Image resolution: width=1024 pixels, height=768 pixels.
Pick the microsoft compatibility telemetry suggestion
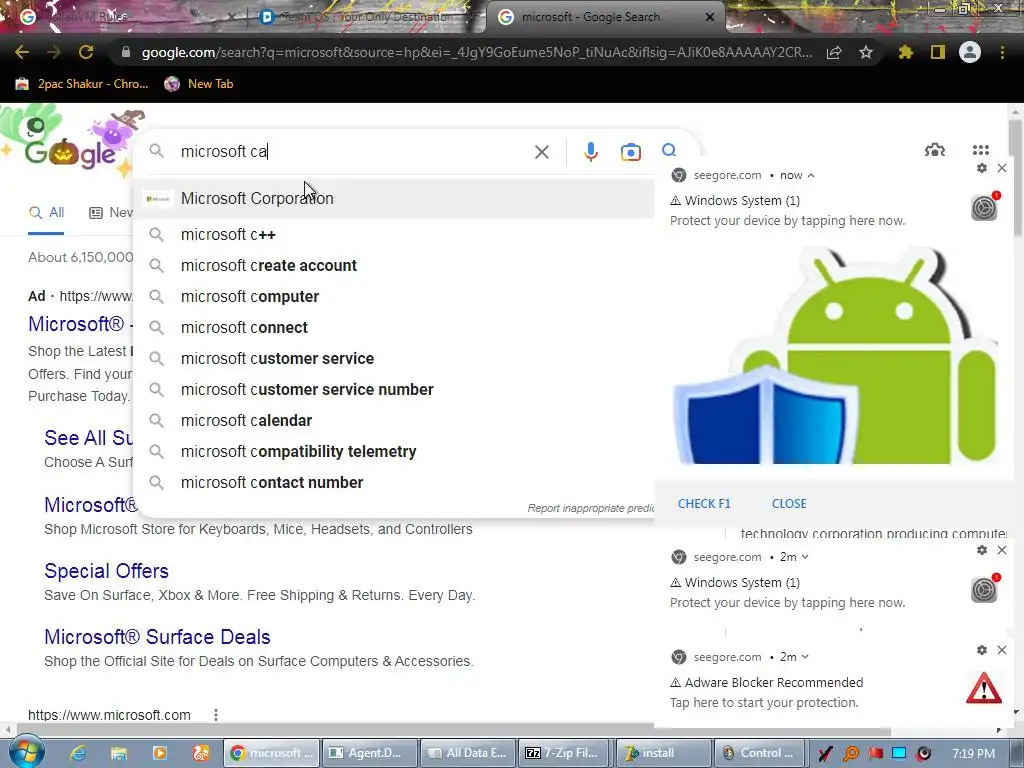pyautogui.click(x=394, y=452)
